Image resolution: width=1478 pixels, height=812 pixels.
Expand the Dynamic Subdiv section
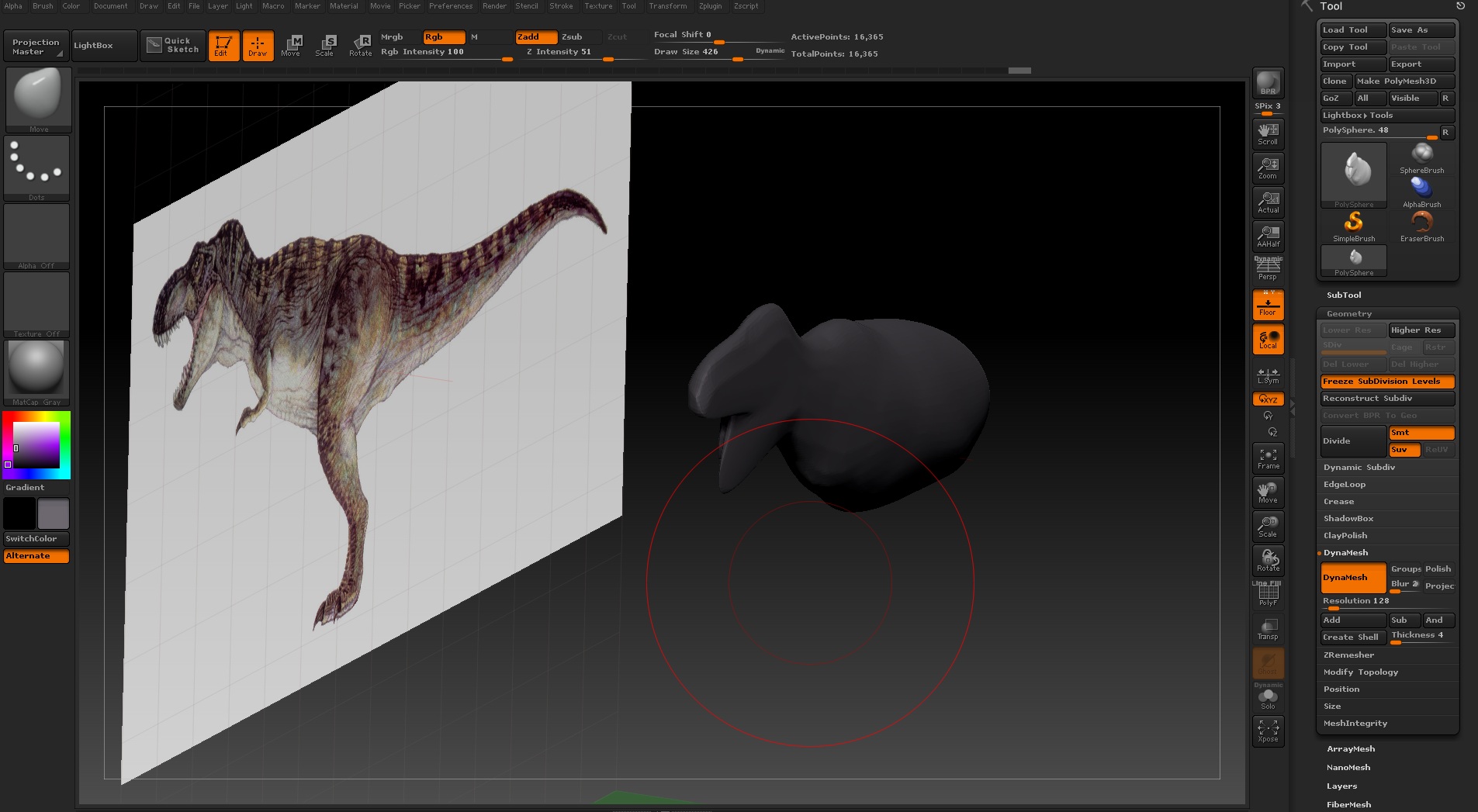[x=1359, y=467]
